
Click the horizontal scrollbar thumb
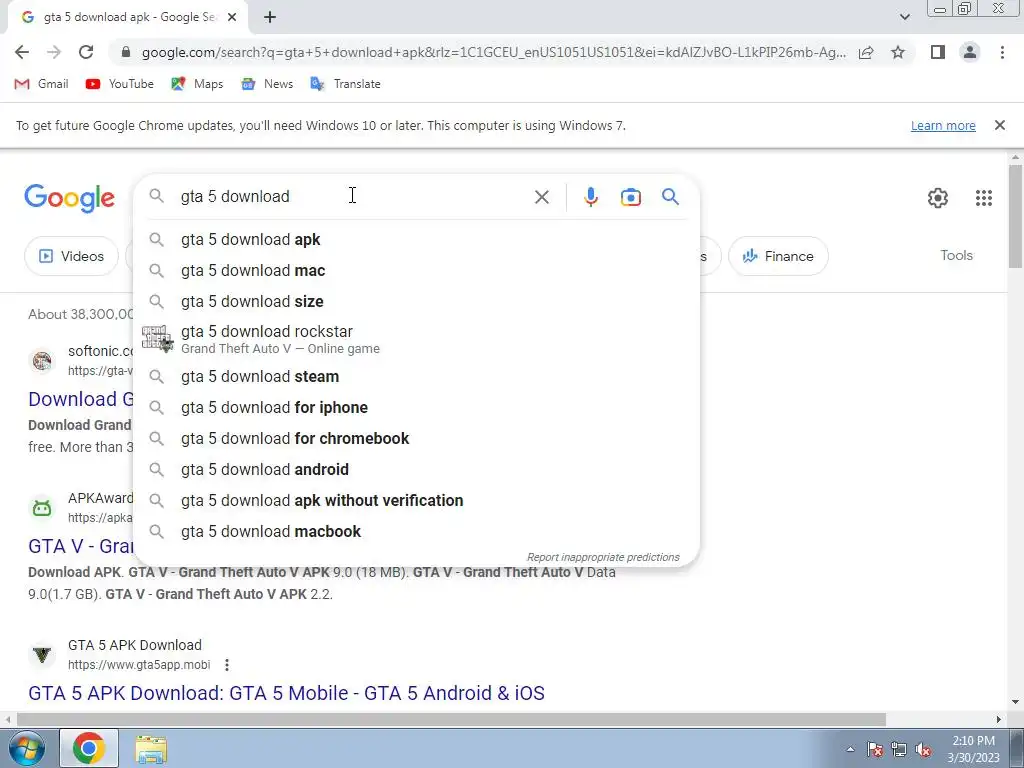coord(451,719)
